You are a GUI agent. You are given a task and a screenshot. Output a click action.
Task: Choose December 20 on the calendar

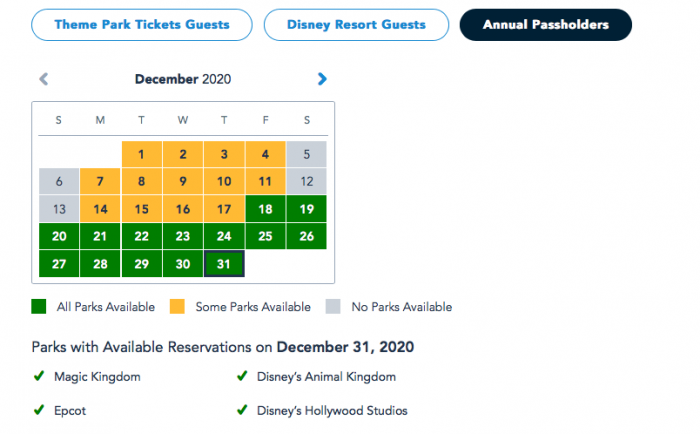59,236
